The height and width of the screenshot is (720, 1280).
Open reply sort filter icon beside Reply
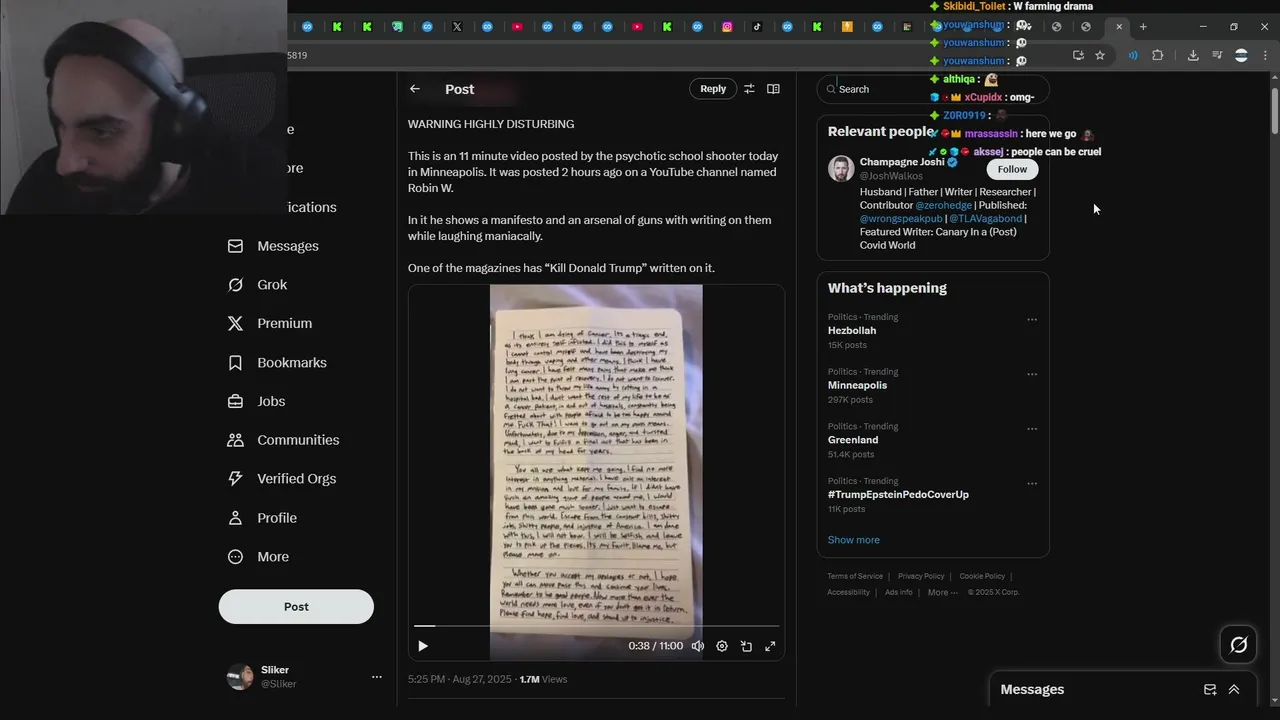pos(749,89)
